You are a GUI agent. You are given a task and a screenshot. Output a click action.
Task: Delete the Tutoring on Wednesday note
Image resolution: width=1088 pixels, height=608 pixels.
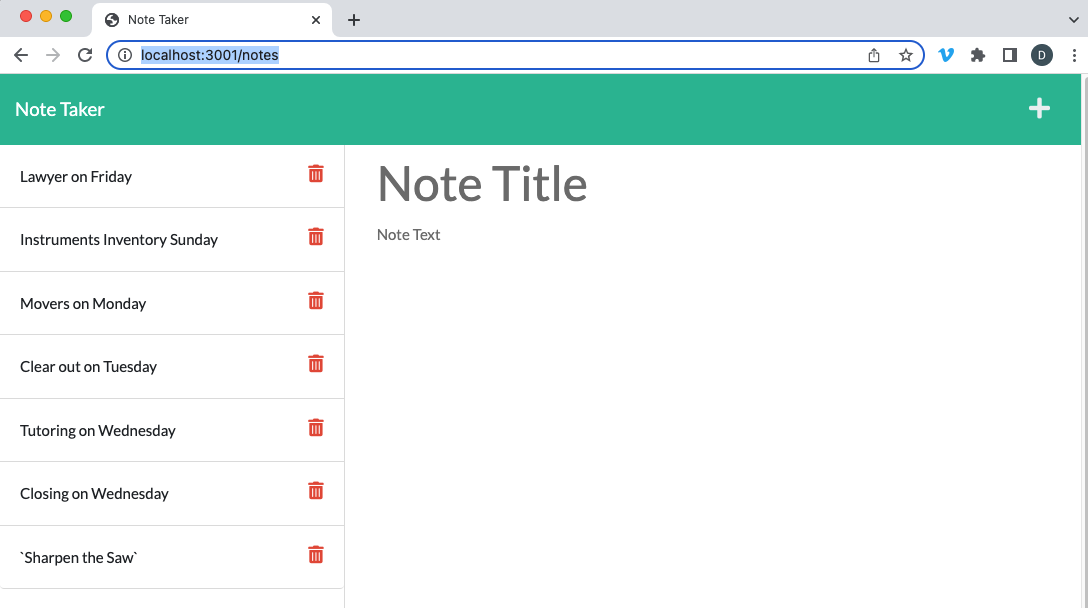[x=315, y=427]
